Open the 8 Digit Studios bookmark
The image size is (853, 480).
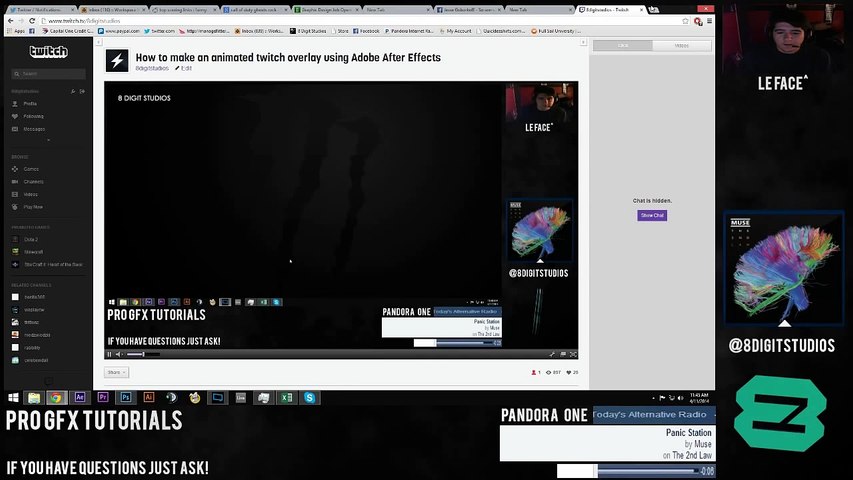coord(308,31)
